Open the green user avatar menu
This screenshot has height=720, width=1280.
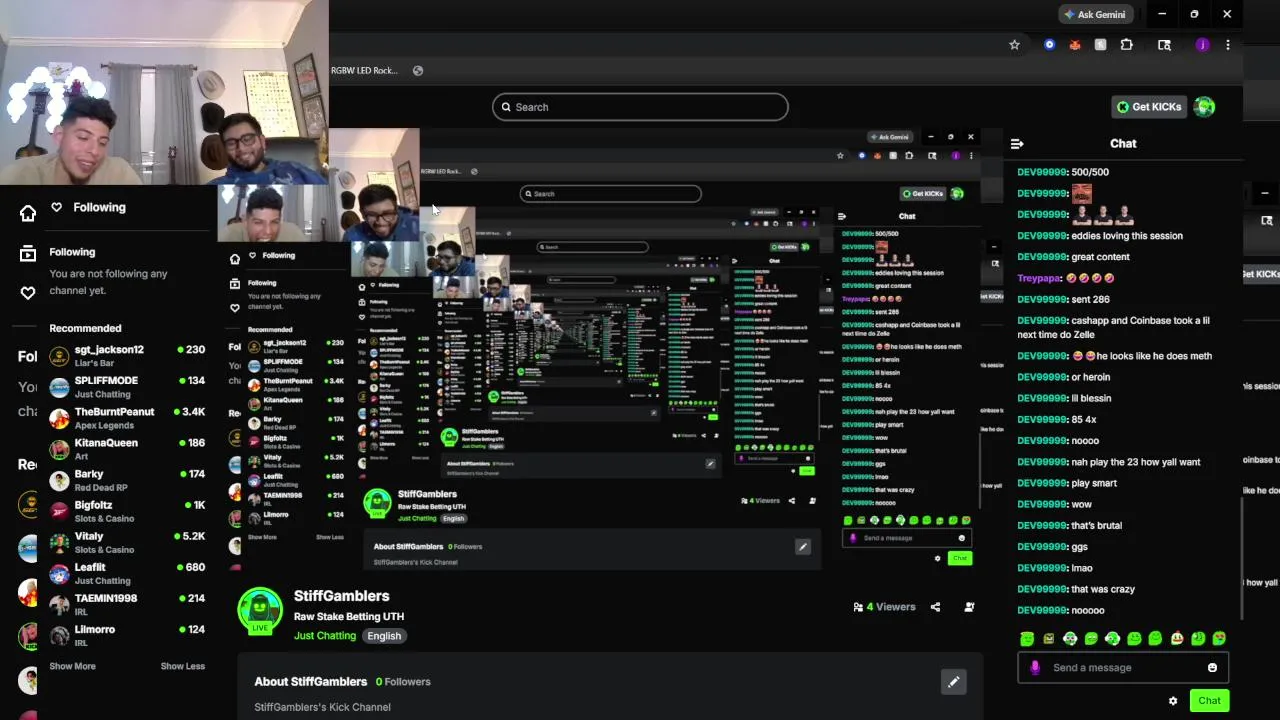(1205, 107)
